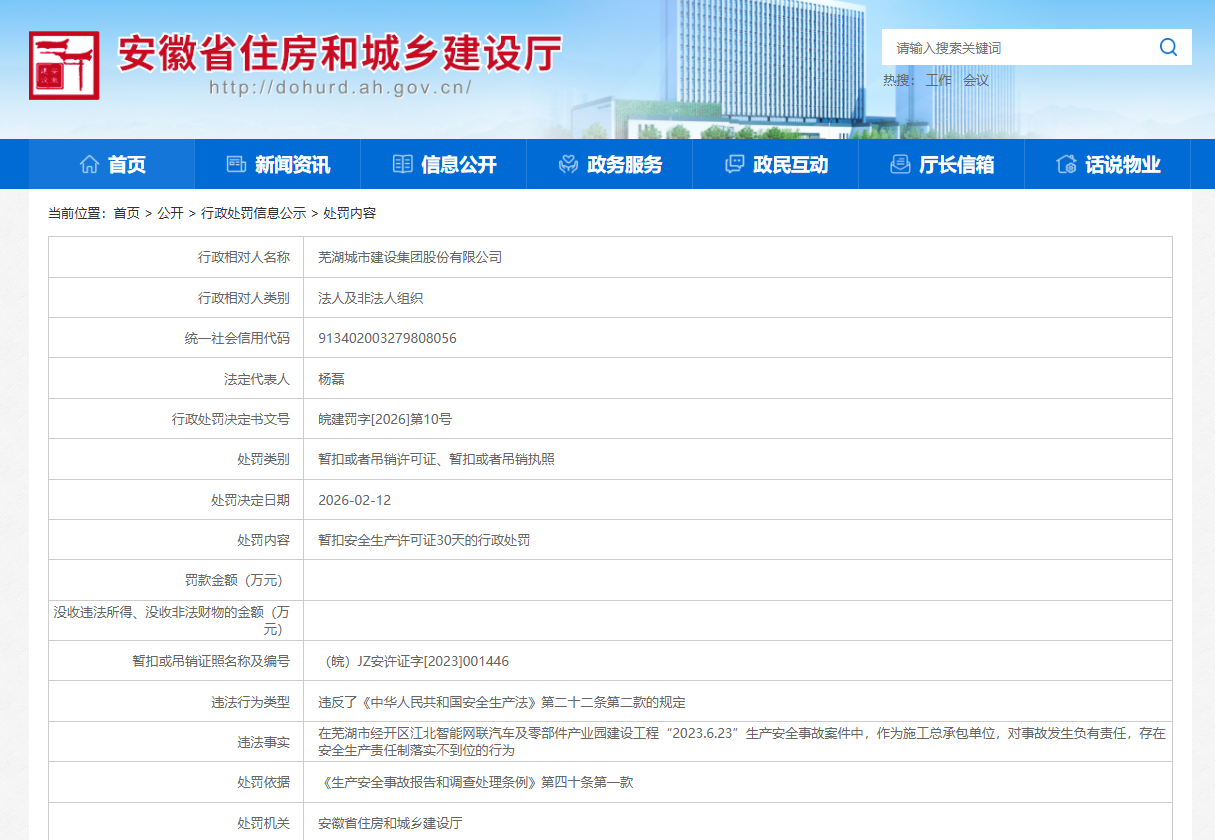1215x840 pixels.
Task: Click the search magnifier icon
Action: click(x=1168, y=47)
